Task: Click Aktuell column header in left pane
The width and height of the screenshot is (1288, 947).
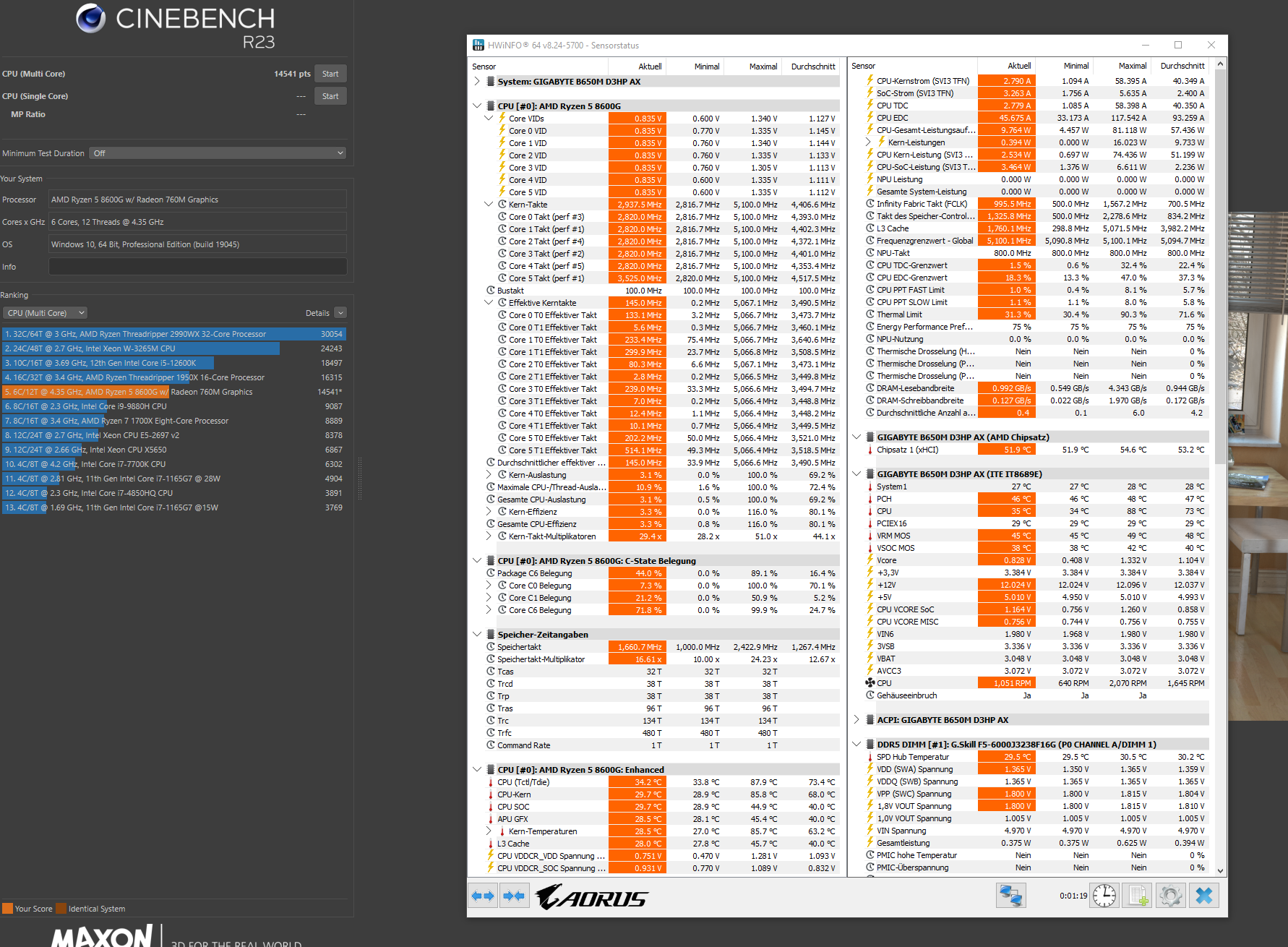Action: (637, 67)
